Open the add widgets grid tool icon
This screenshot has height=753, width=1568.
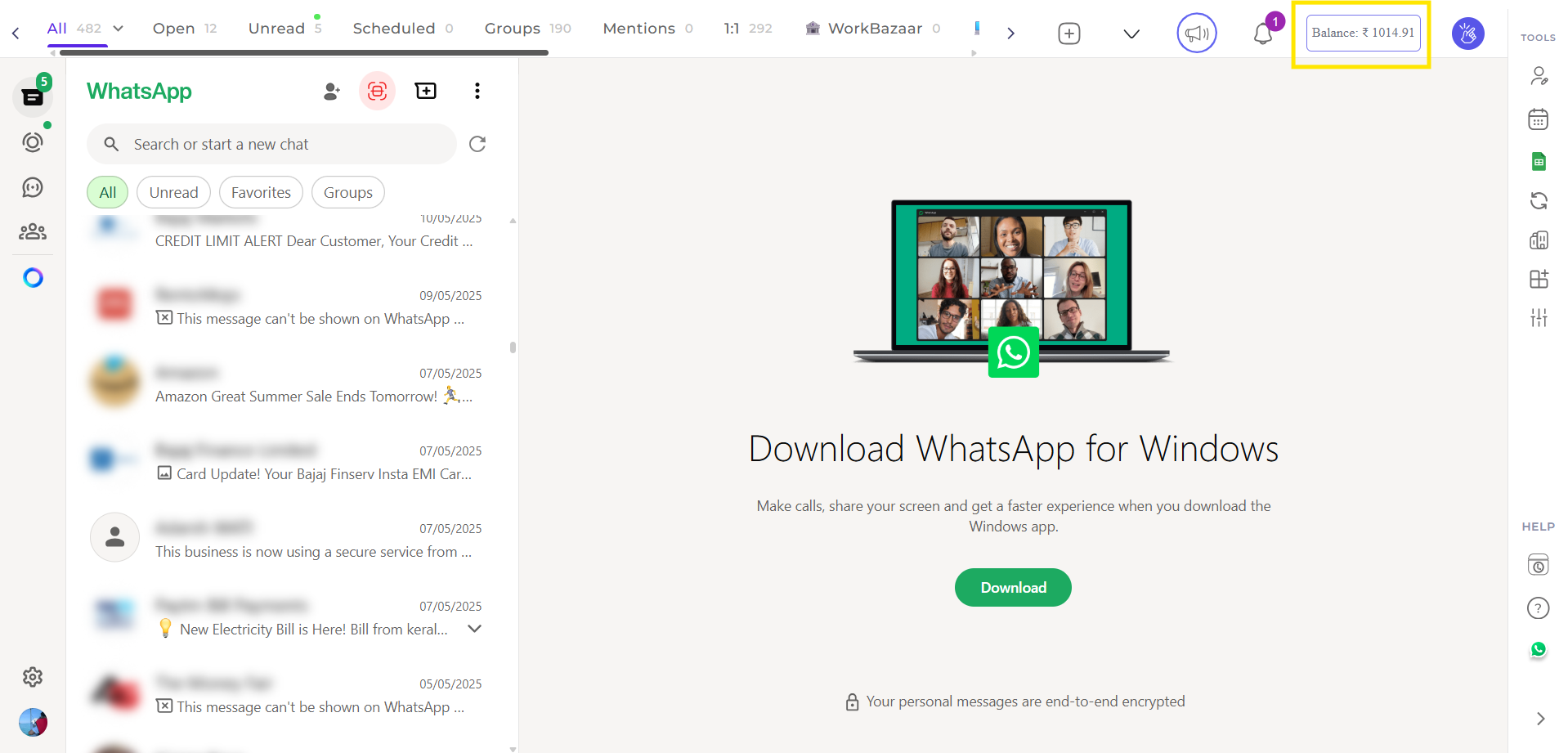point(1539,279)
